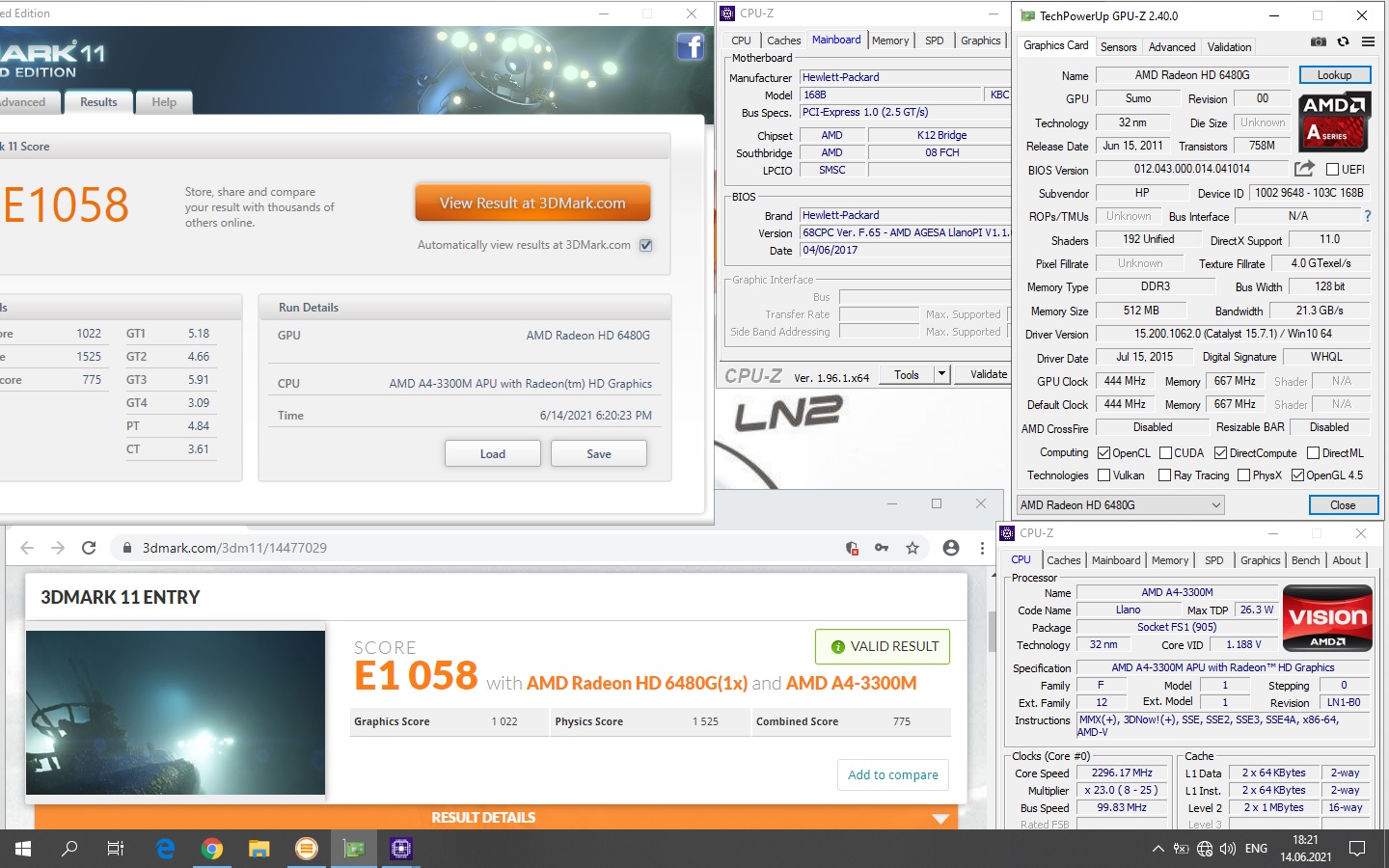Open Chrome three-dot menu
Image resolution: width=1389 pixels, height=868 pixels.
982,548
